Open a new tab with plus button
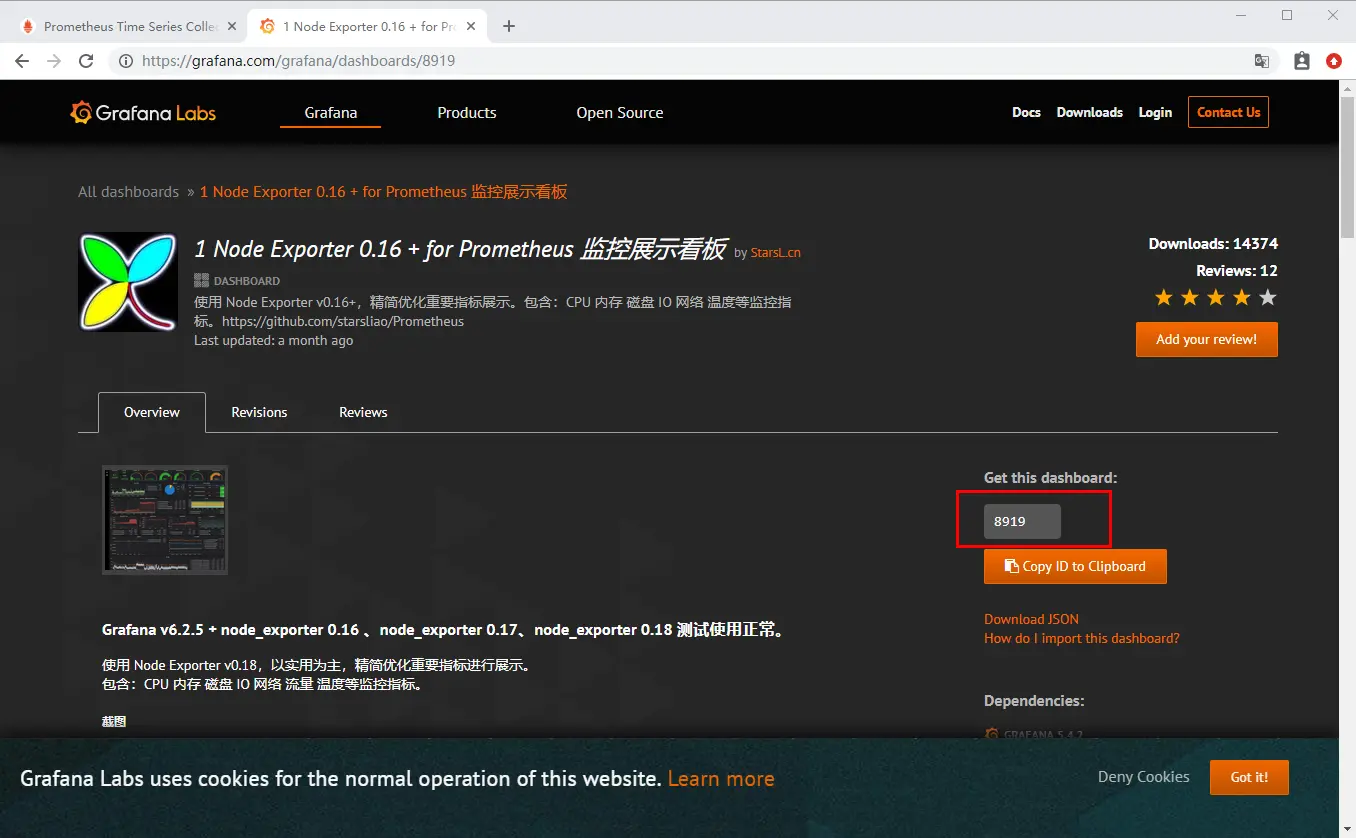Viewport: 1356px width, 838px height. [509, 26]
